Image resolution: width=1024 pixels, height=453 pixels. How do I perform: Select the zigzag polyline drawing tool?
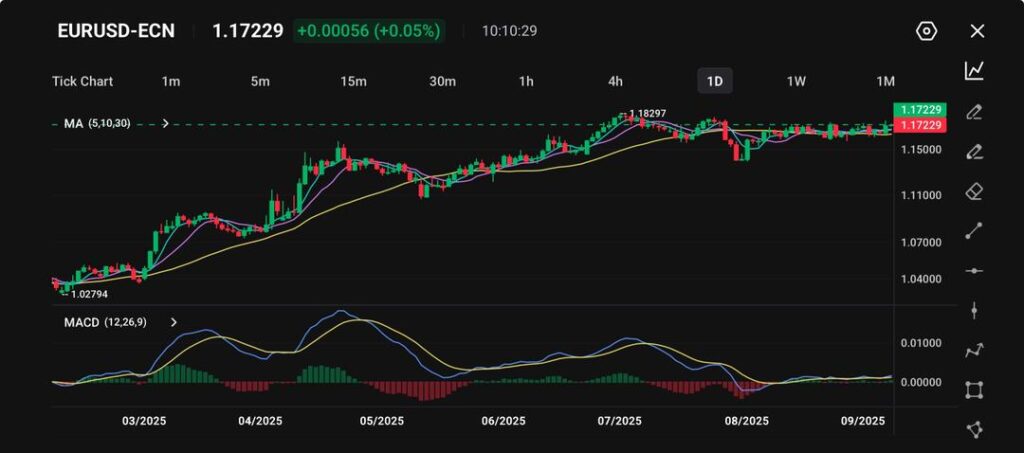(x=974, y=350)
